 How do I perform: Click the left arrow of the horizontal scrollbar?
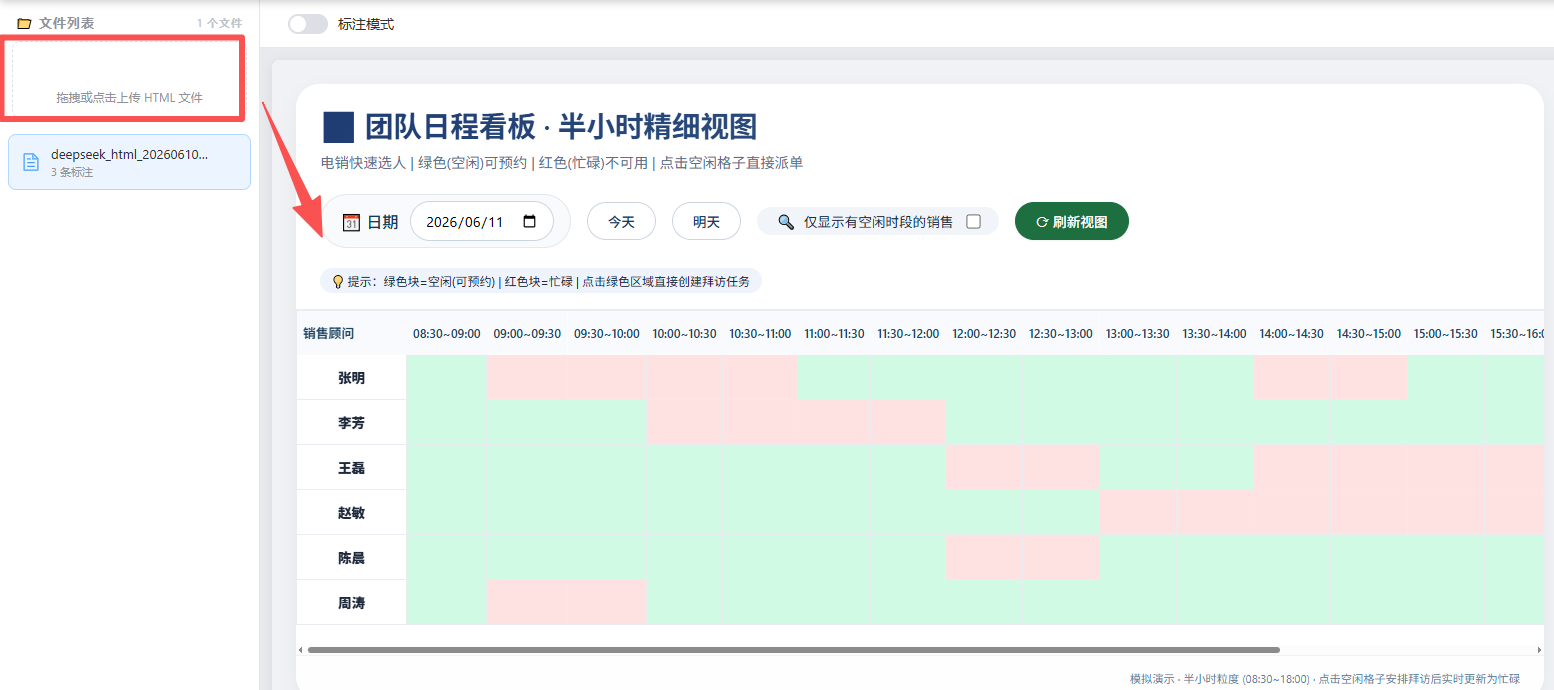point(301,650)
